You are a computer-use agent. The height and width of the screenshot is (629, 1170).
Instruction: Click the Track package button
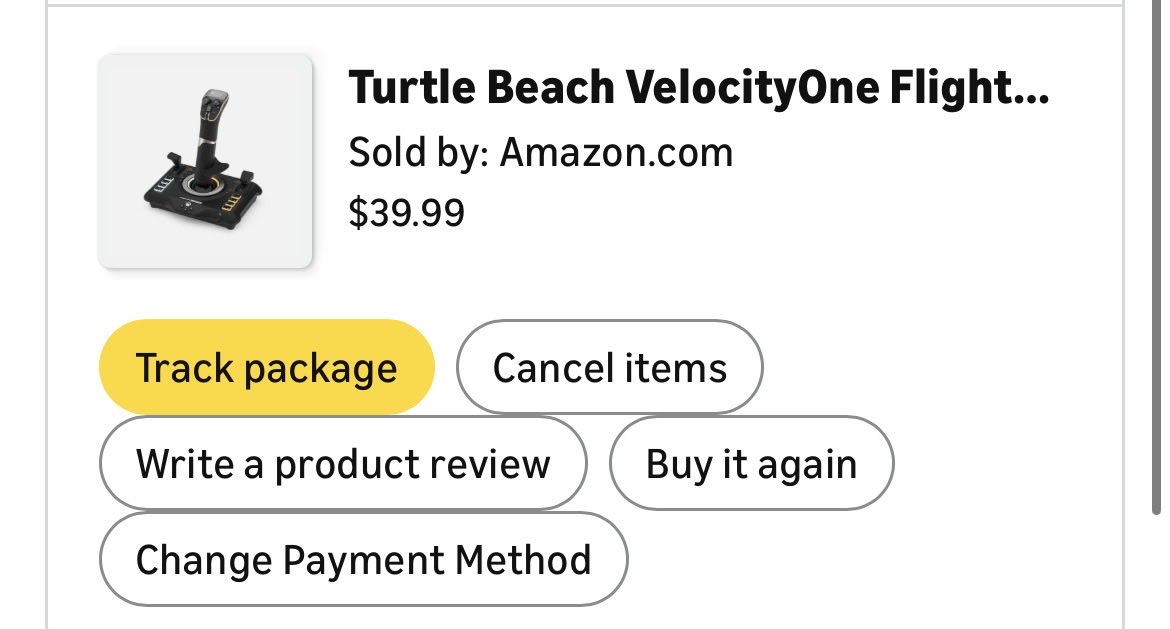pos(266,367)
